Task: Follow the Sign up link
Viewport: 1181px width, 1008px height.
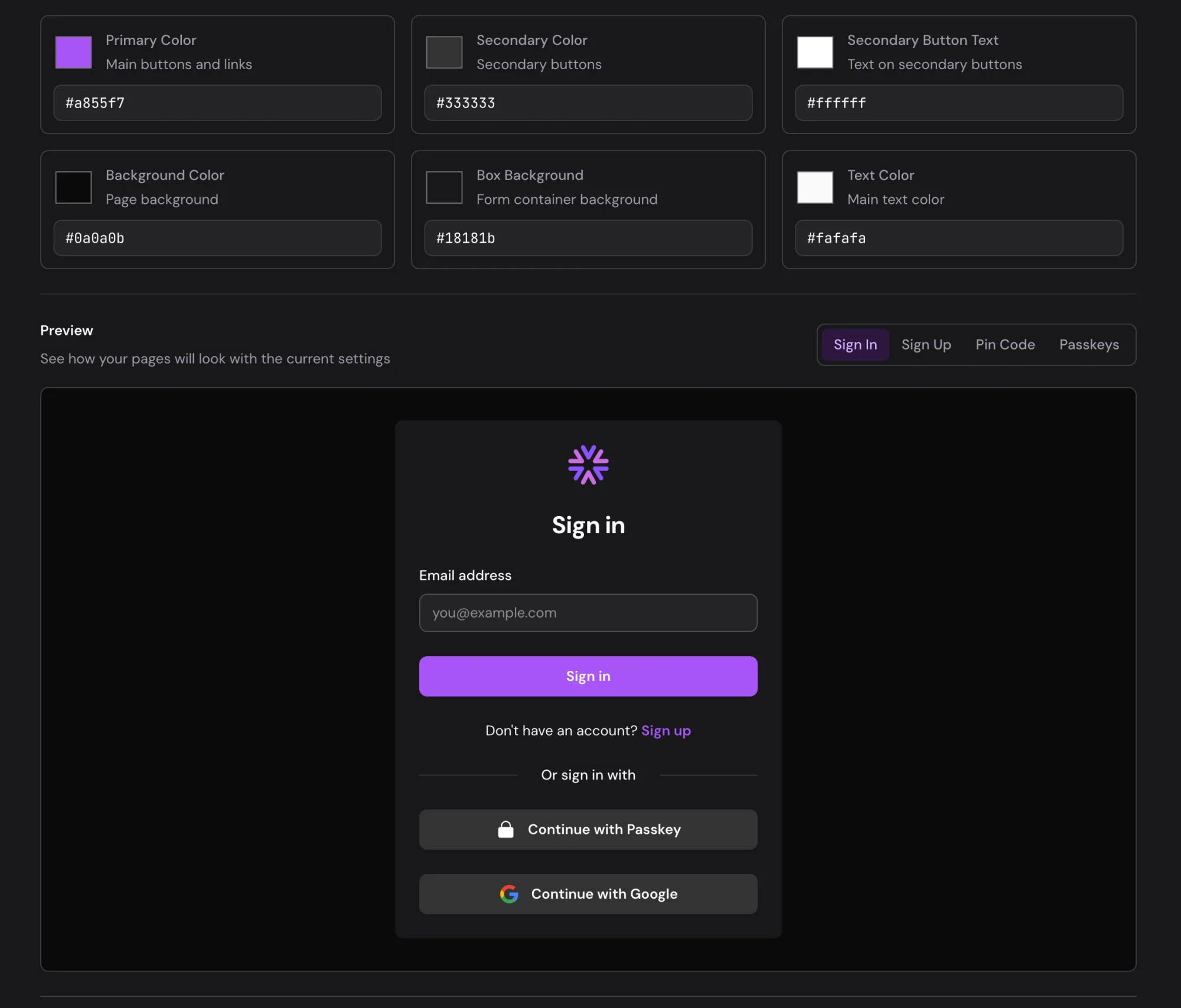Action: 666,730
